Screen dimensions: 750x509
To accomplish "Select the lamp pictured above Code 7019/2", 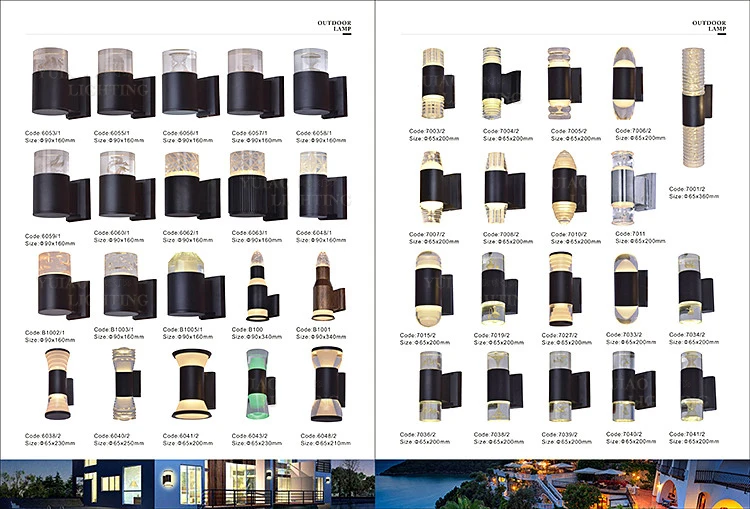I will coord(499,289).
